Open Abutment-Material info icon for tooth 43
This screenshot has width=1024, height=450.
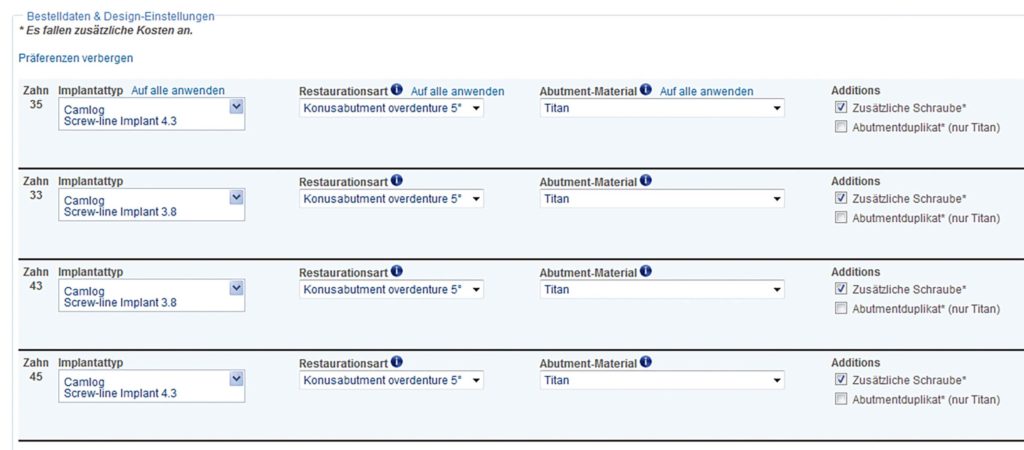(646, 272)
